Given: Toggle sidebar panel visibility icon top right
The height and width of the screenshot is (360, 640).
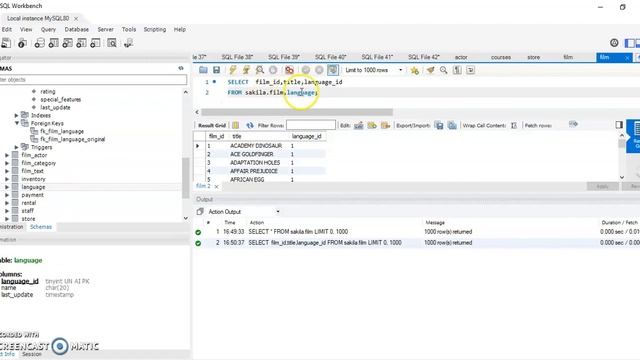Looking at the screenshot, I should point(630,43).
